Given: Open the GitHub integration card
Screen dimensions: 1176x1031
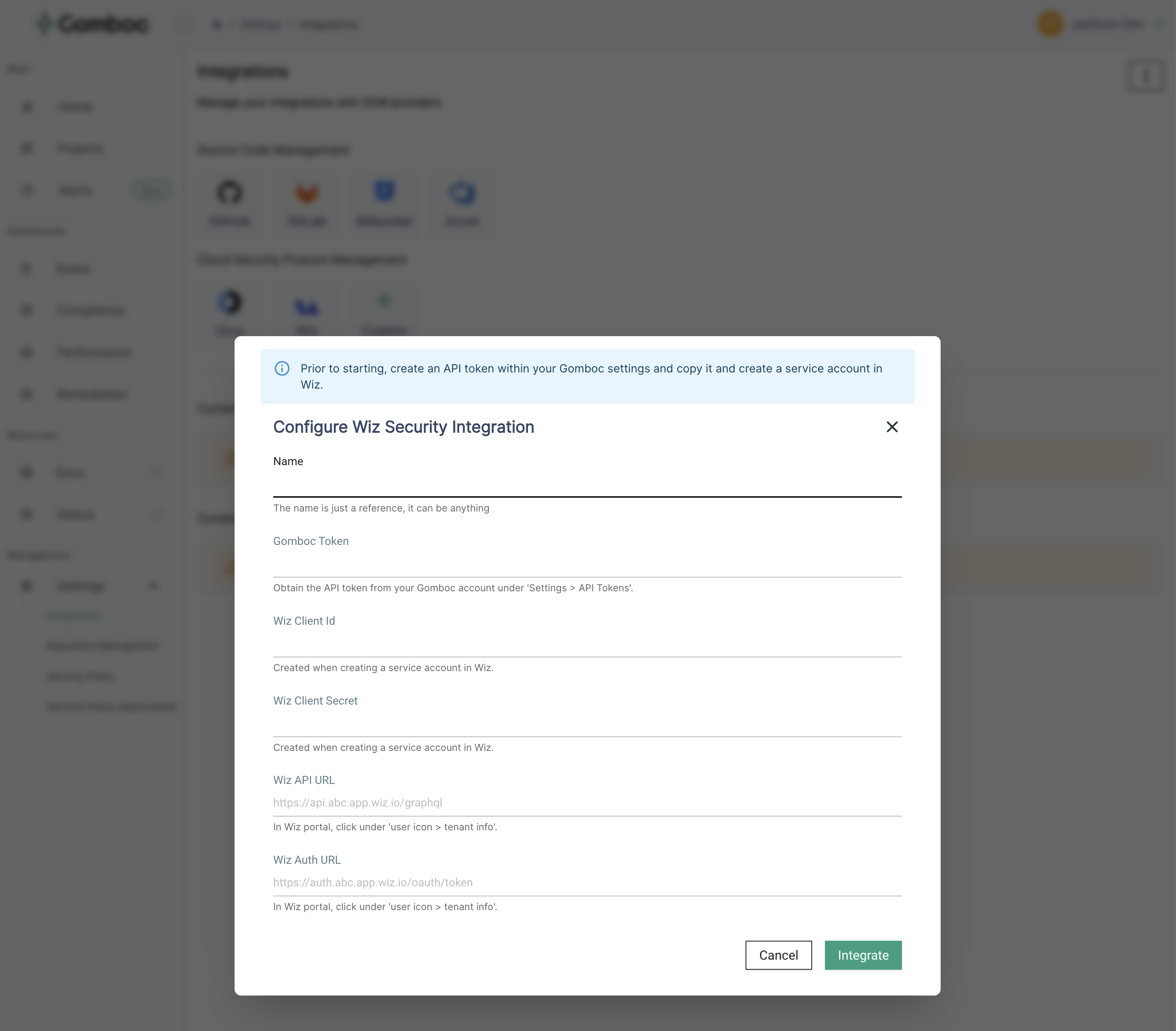Looking at the screenshot, I should (230, 206).
